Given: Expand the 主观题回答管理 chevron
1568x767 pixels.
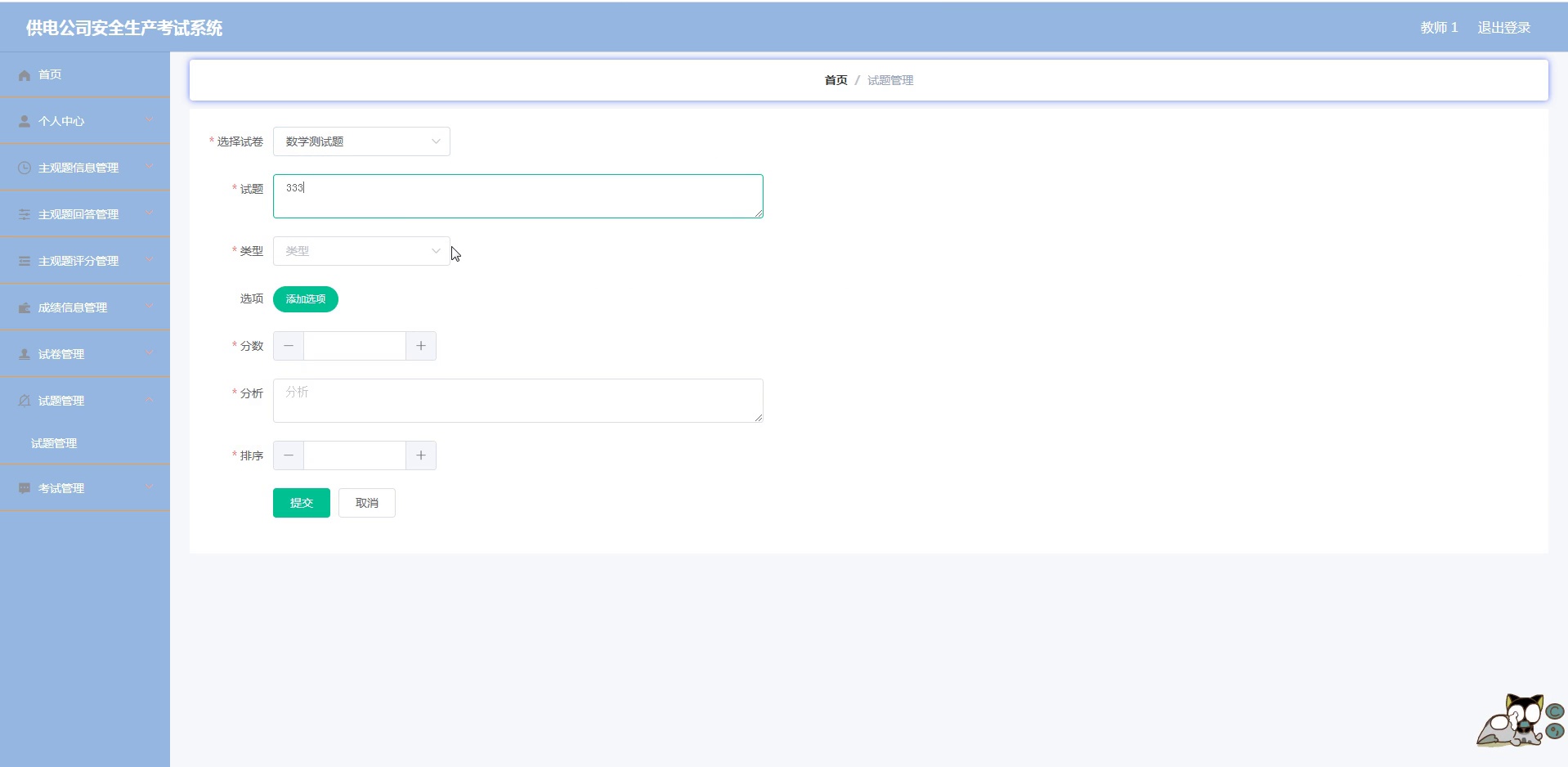Looking at the screenshot, I should click(x=150, y=213).
